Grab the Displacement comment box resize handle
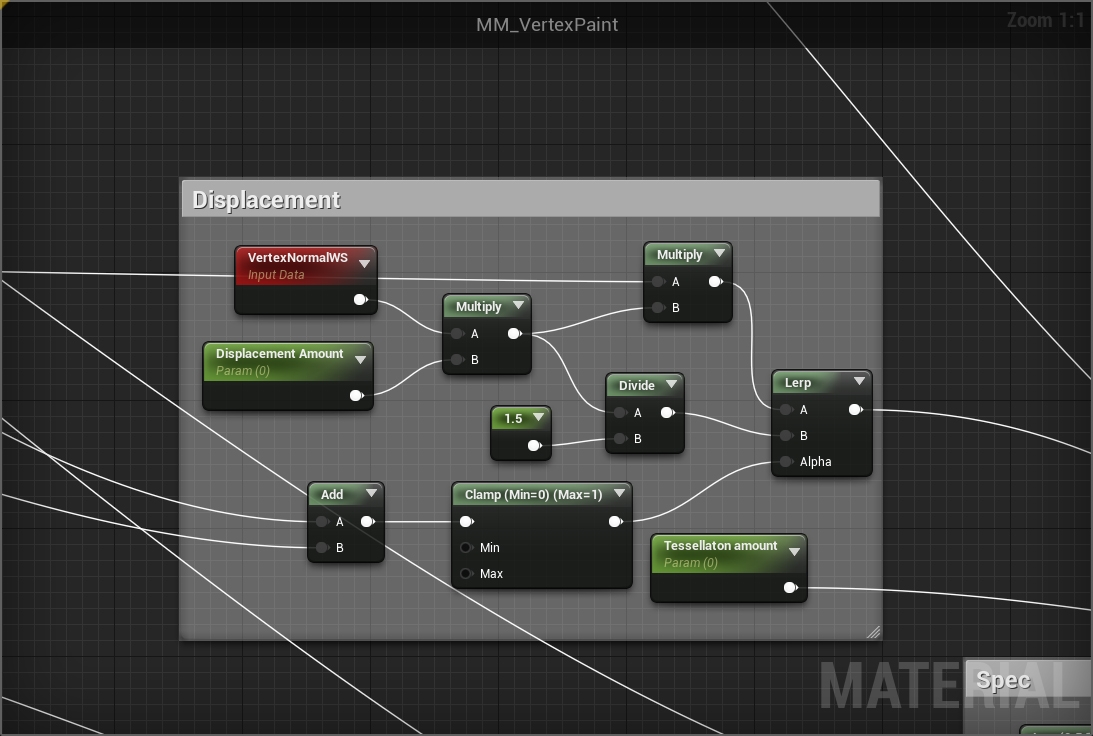 point(873,632)
